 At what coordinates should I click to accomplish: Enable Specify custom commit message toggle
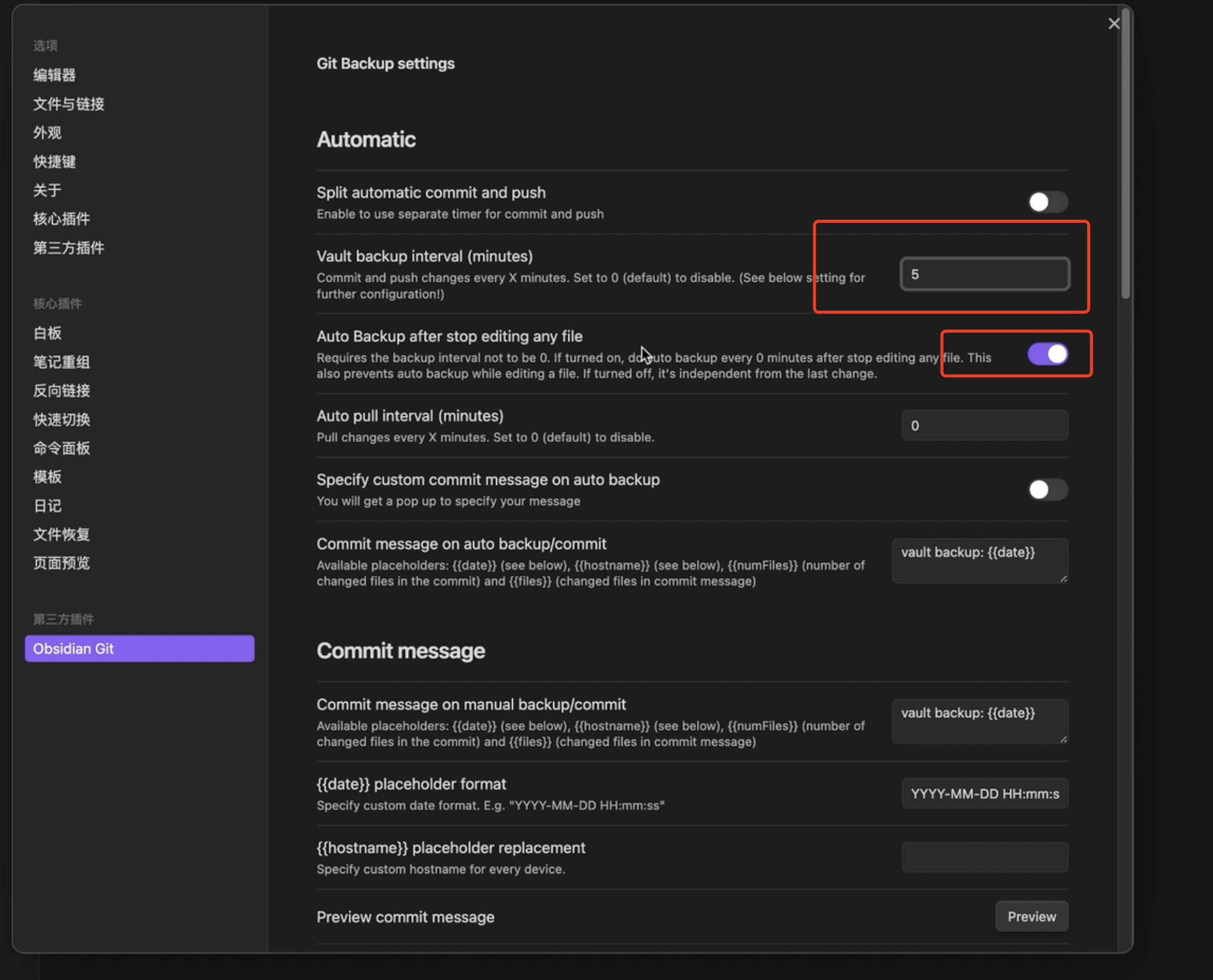tap(1047, 489)
